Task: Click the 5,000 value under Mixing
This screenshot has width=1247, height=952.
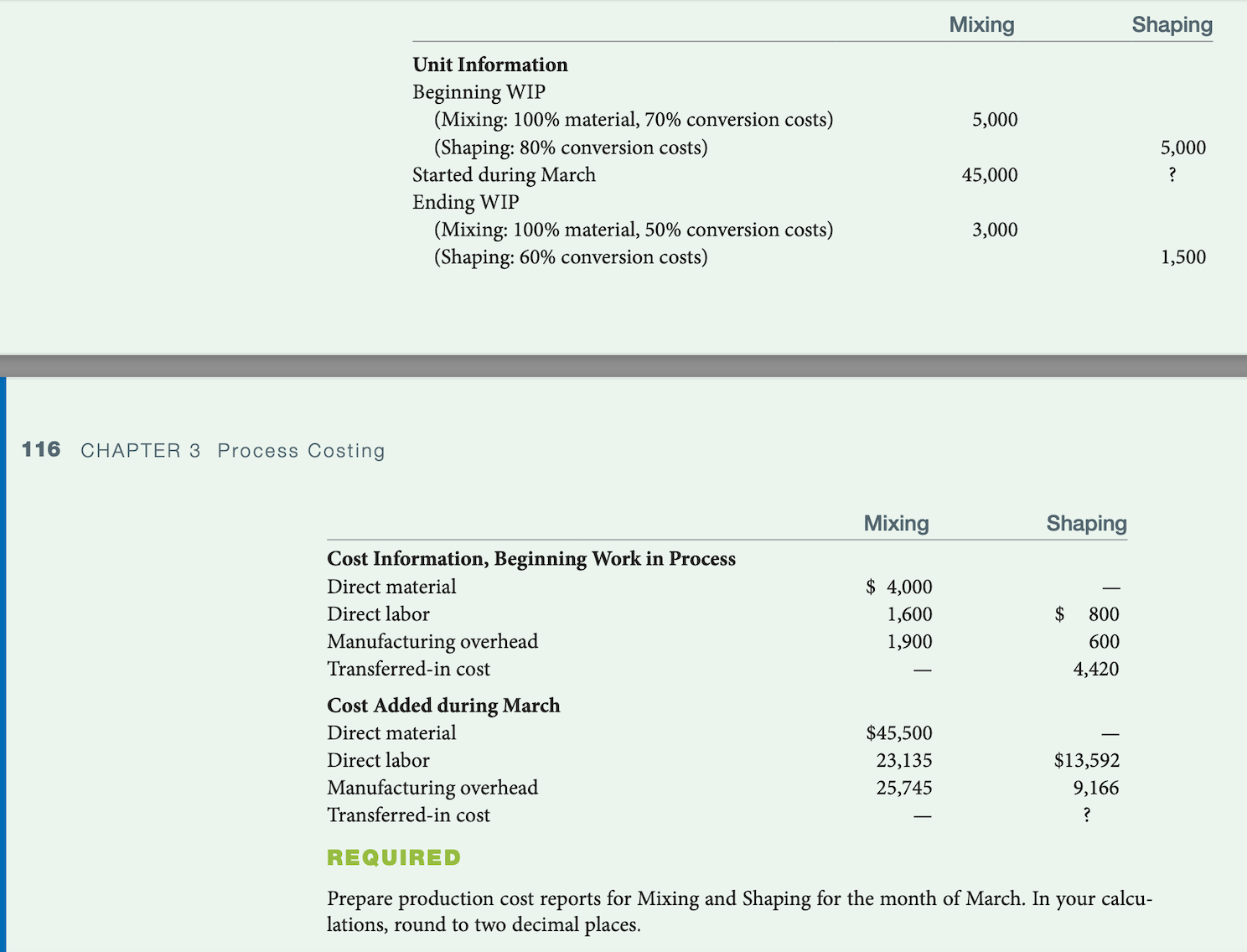Action: pos(996,119)
